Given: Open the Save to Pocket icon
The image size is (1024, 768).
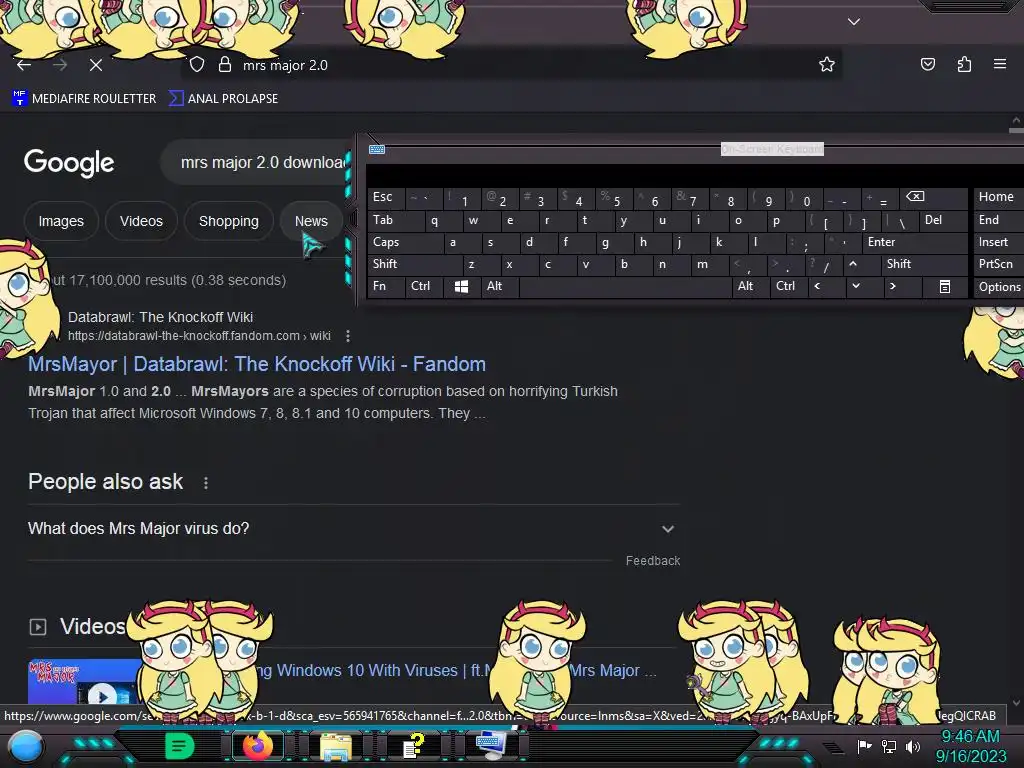Looking at the screenshot, I should pos(927,64).
